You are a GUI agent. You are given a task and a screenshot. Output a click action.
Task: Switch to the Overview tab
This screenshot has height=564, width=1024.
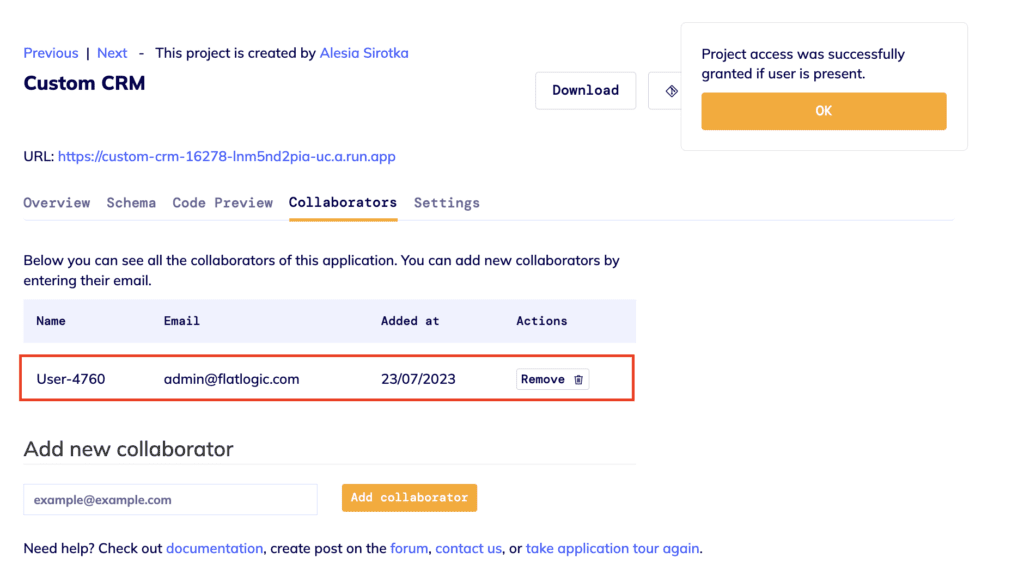coord(57,203)
